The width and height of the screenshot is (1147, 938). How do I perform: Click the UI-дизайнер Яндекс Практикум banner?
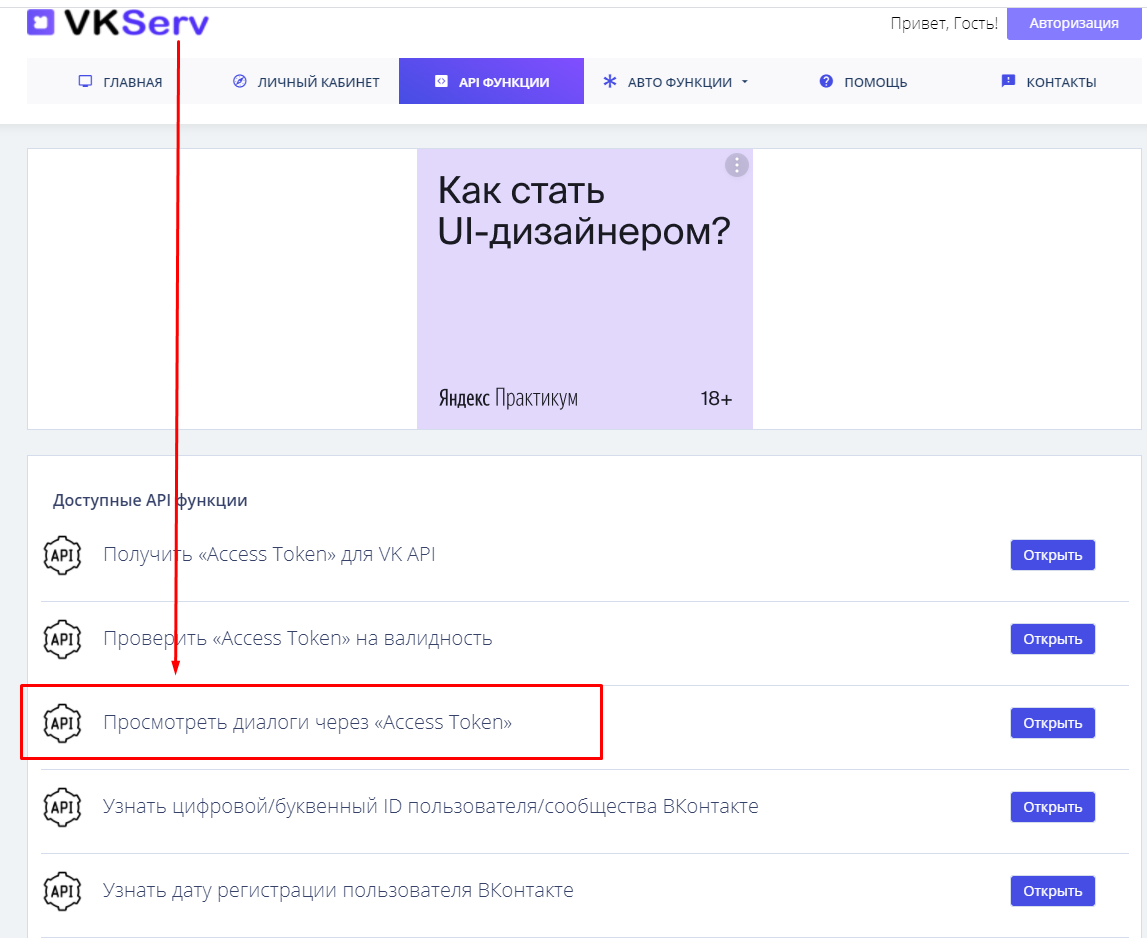[x=584, y=289]
